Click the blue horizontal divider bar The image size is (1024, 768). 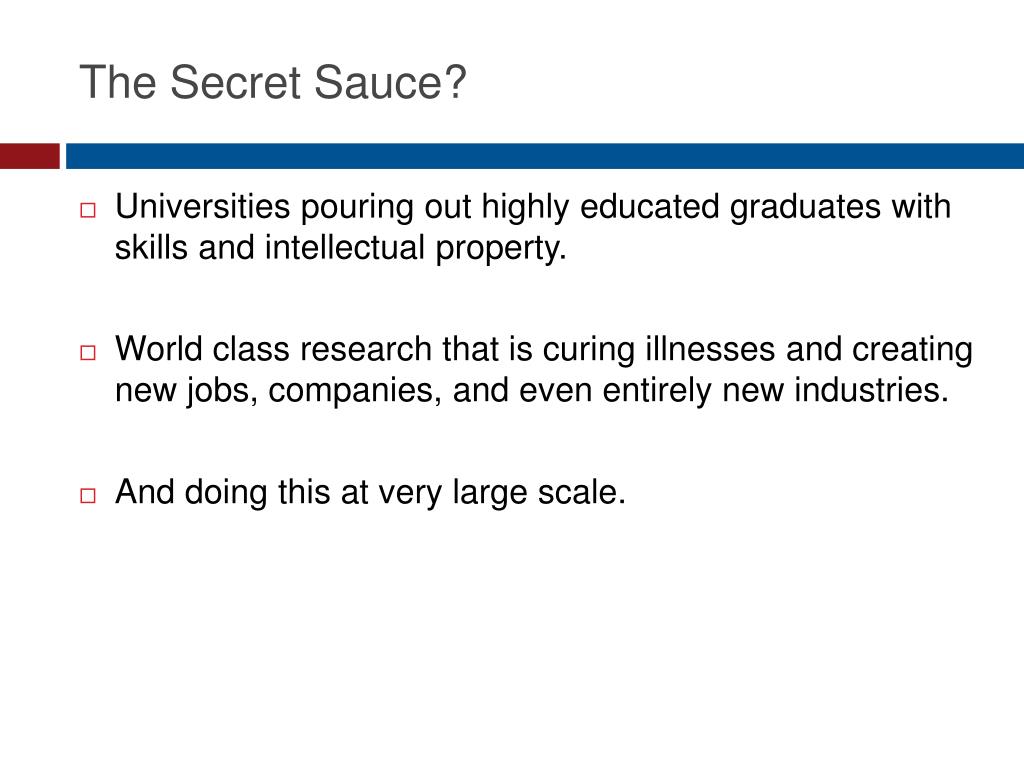[545, 156]
